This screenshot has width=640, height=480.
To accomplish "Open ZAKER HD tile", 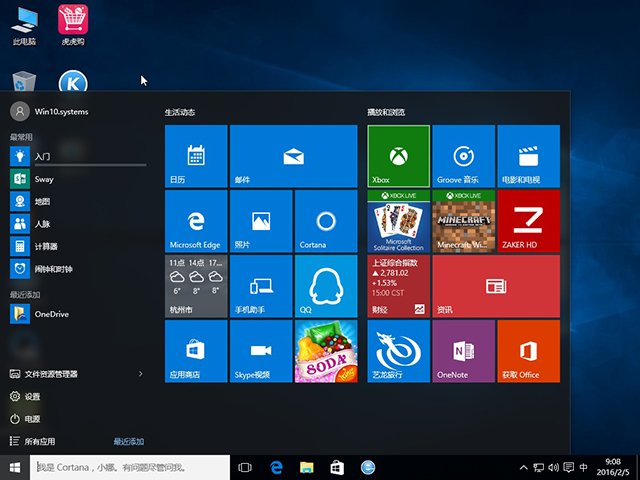I will click(x=528, y=221).
